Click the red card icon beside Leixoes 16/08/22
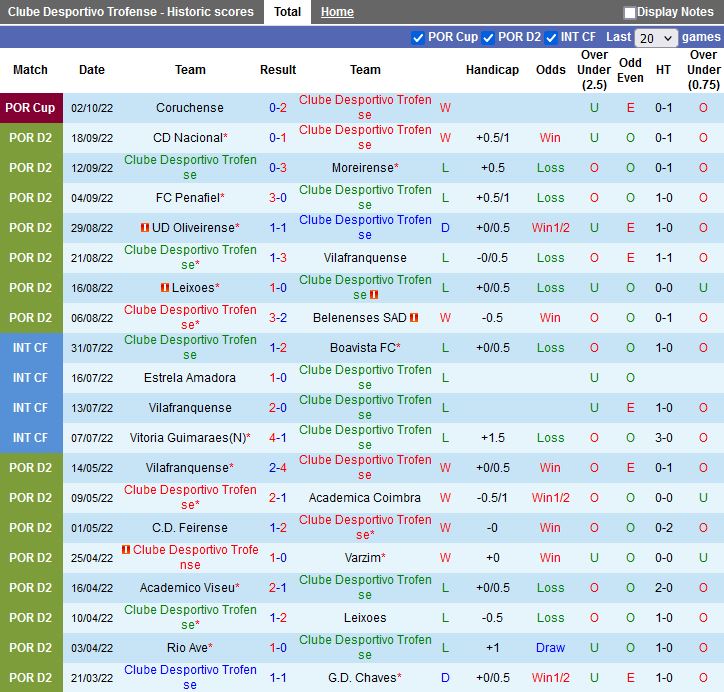 165,288
